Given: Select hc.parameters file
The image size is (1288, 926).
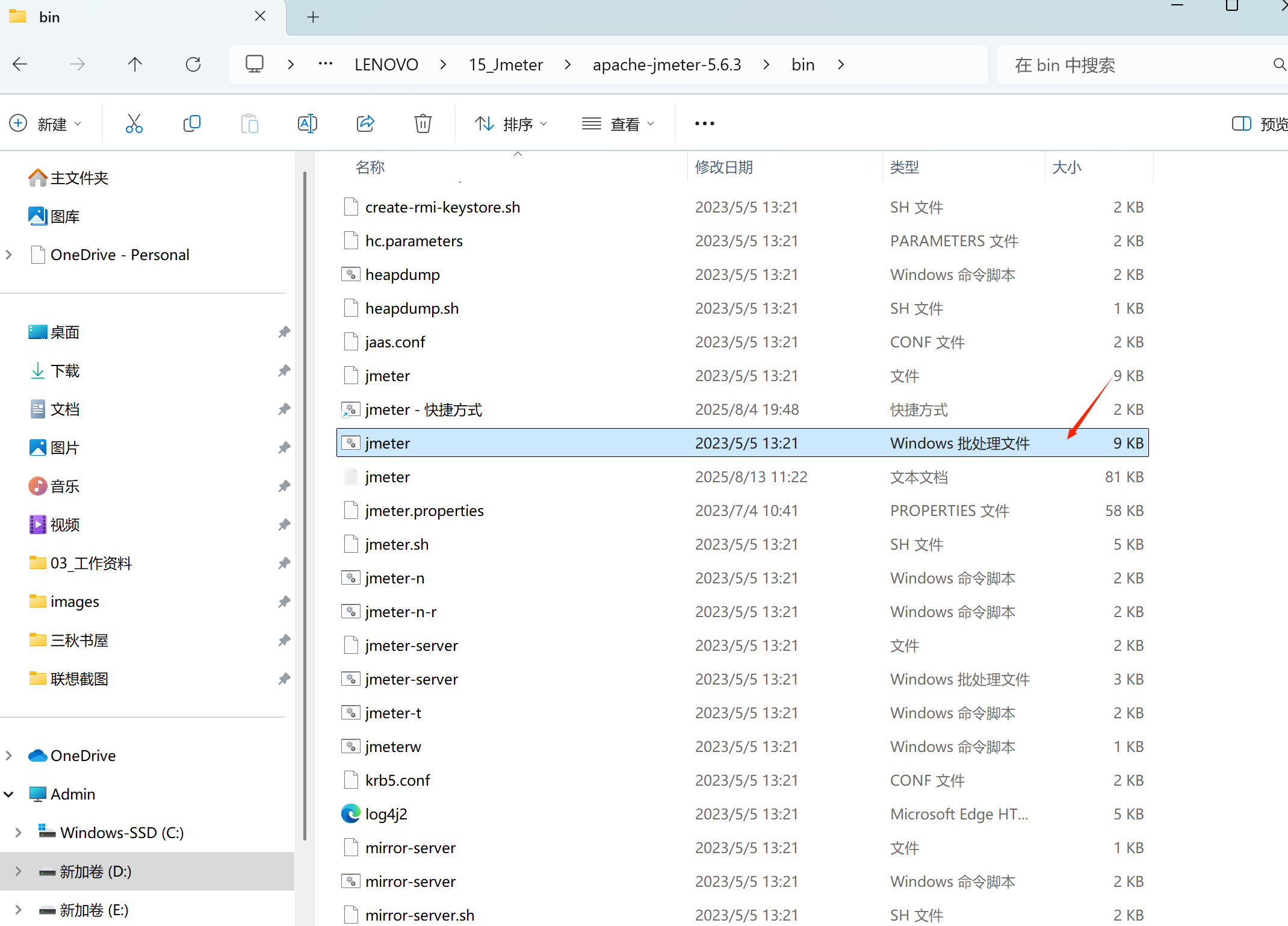Looking at the screenshot, I should (742, 241).
